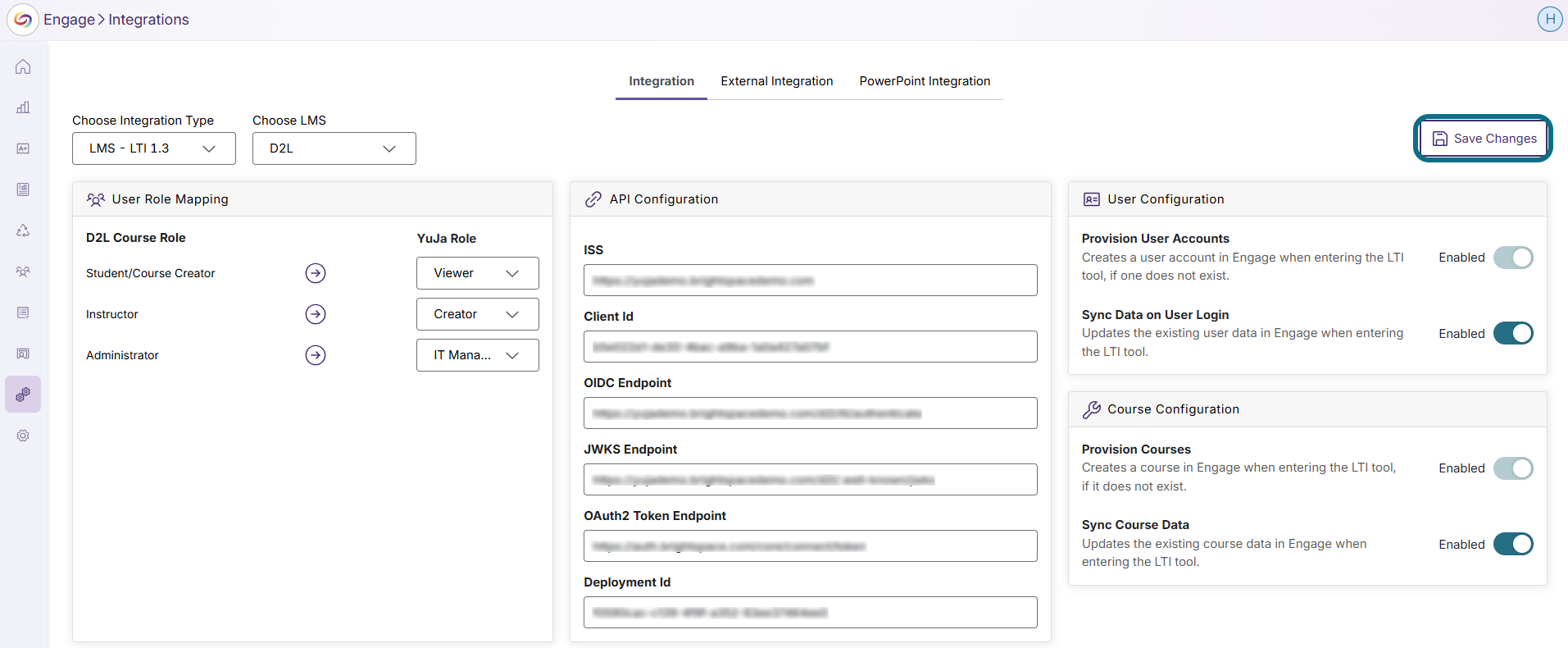Click the Engage breadcrumb link
This screenshot has height=648, width=1568.
point(69,20)
